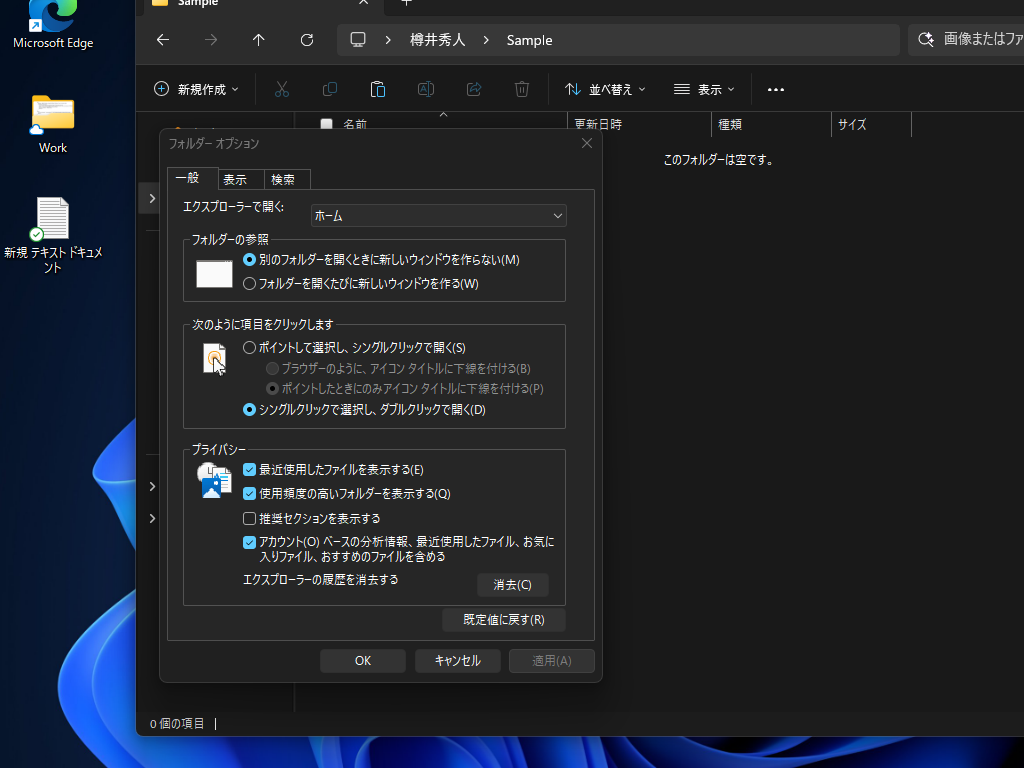
Task: Click the PC monitor icon in address bar
Action: 358,40
